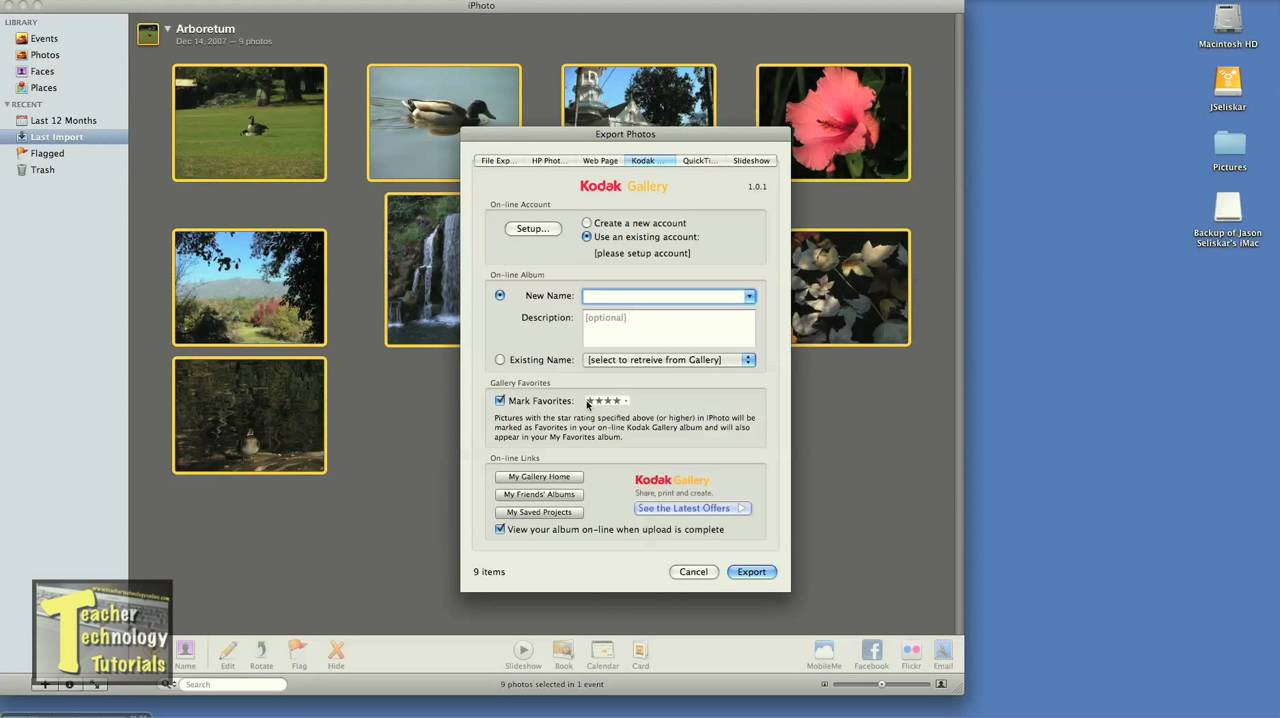This screenshot has width=1280, height=718.
Task: Click the Setup... button
Action: pyautogui.click(x=532, y=229)
